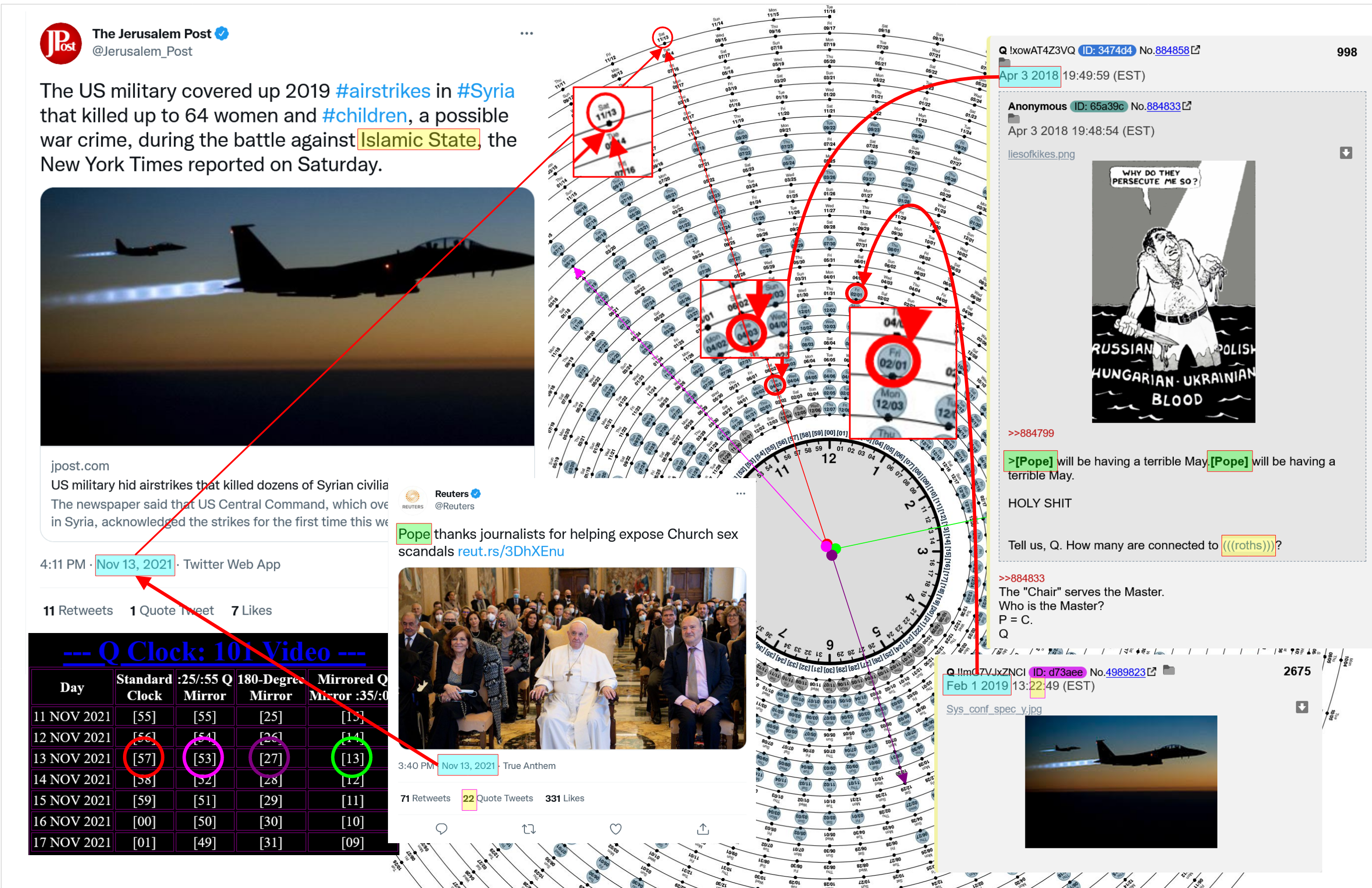Click external link icon beside No.884833

[1187, 106]
